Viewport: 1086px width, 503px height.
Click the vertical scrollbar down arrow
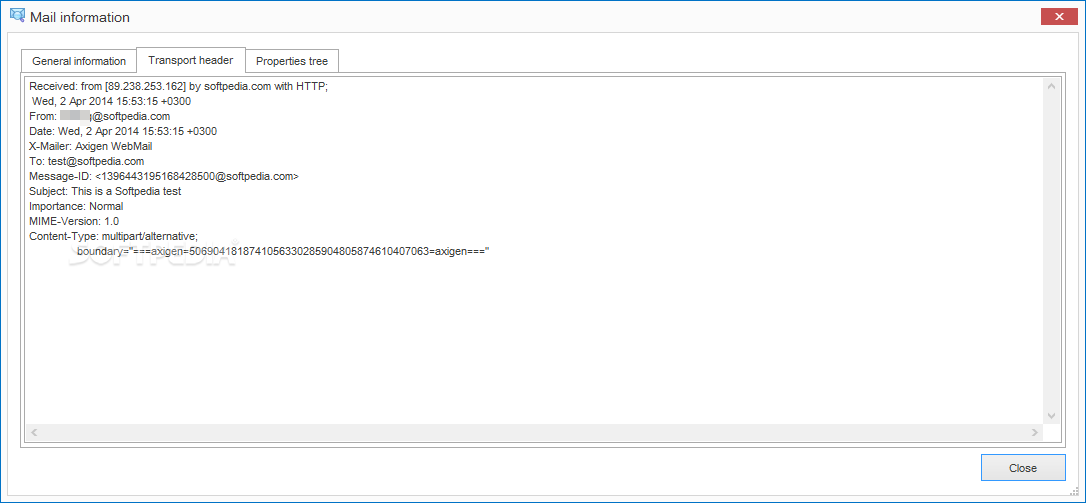pos(1051,416)
